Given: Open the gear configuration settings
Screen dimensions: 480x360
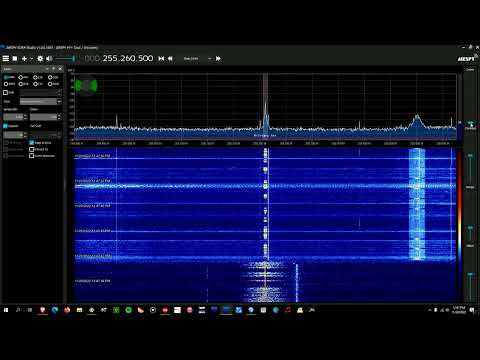Looking at the screenshot, I should (x=40, y=59).
